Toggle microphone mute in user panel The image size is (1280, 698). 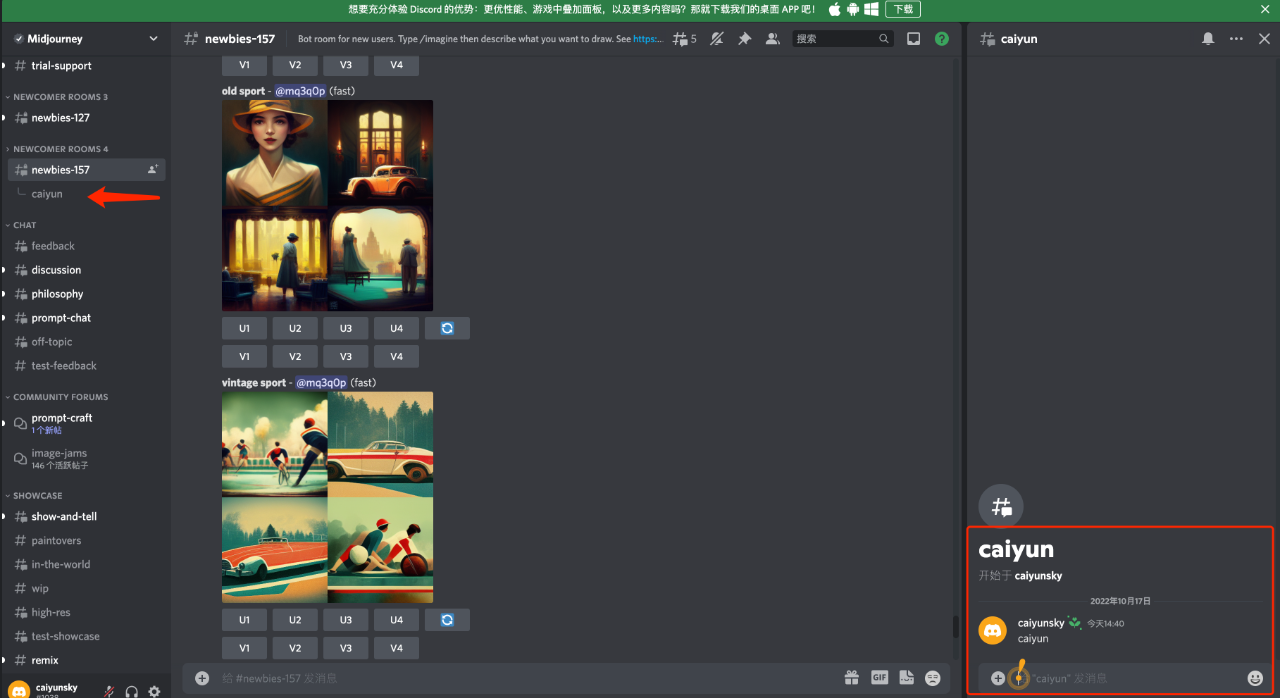point(109,691)
